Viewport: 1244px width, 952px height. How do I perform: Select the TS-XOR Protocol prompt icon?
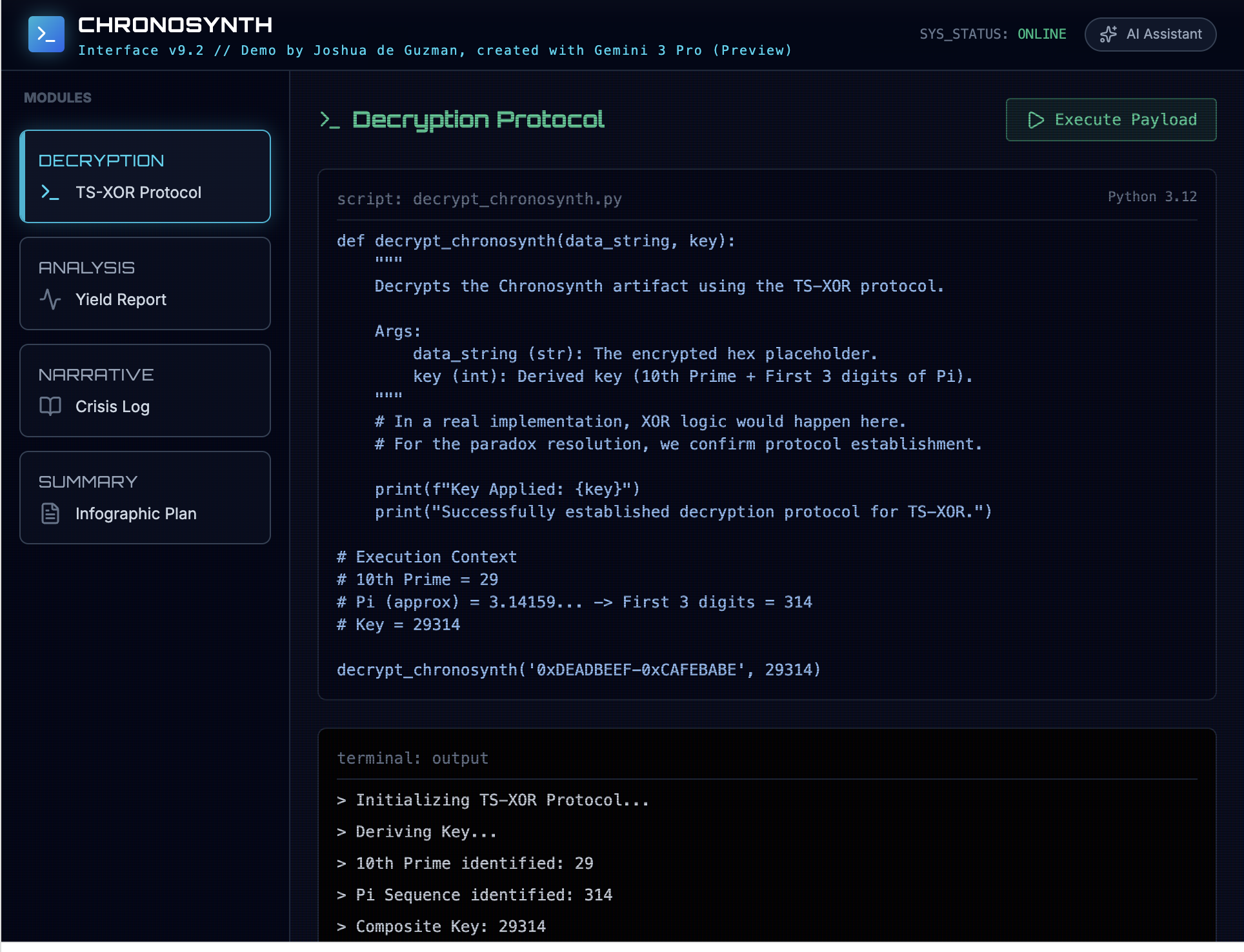(50, 192)
